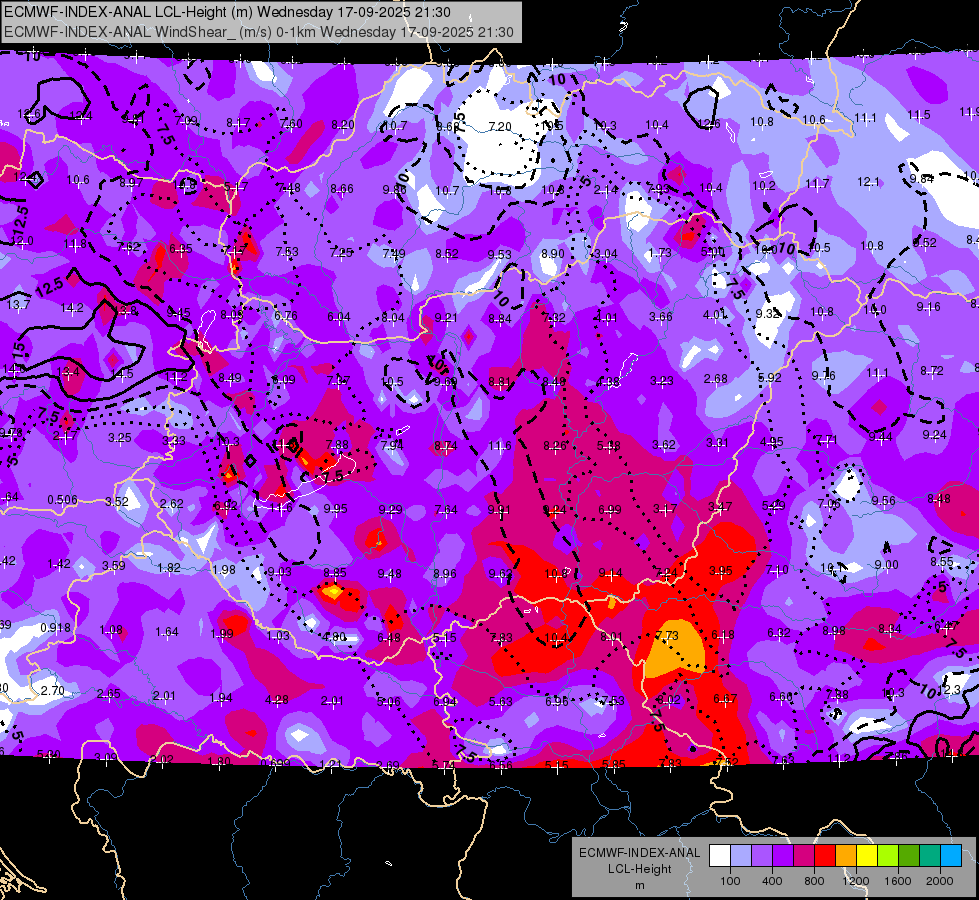Click the wind shear value 4.28
Image resolution: width=979 pixels, height=900 pixels.
[x=277, y=700]
